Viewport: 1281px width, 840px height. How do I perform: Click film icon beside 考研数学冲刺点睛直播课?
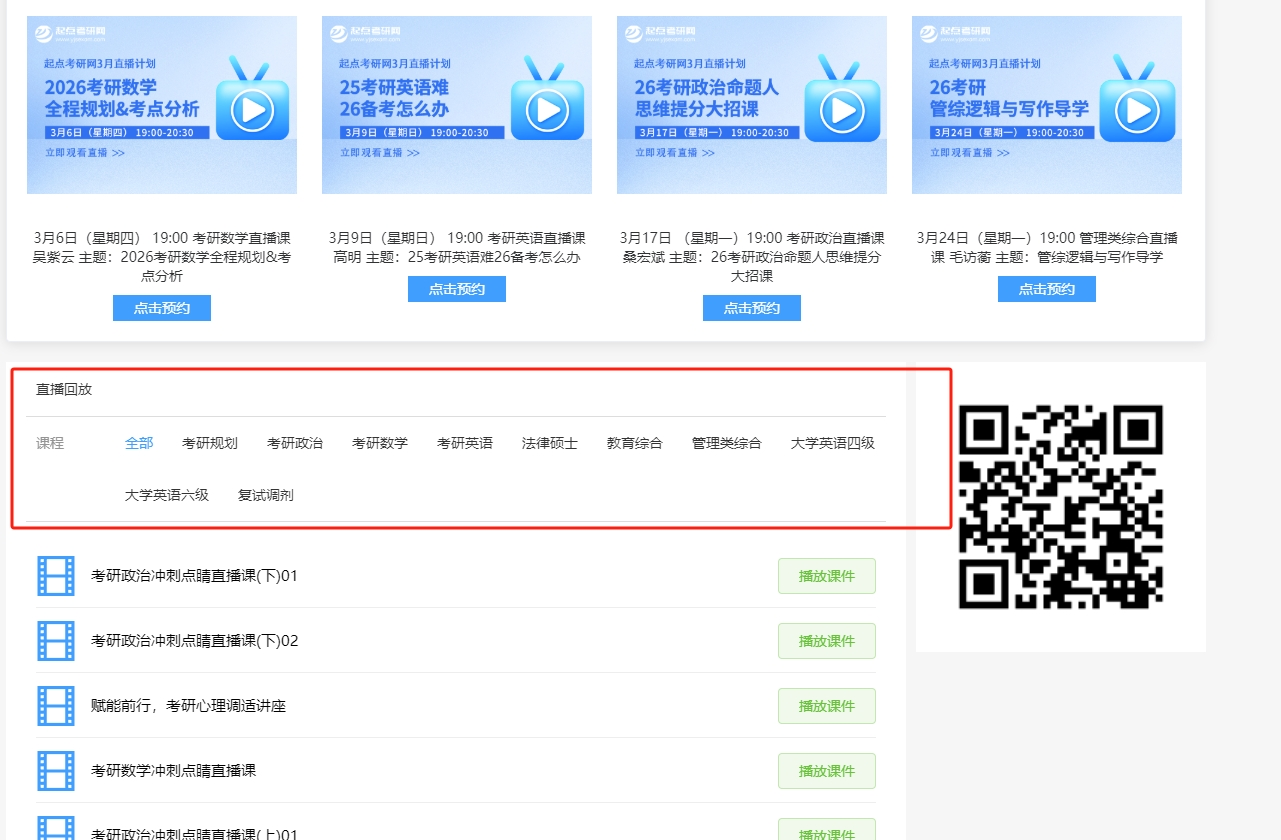56,771
